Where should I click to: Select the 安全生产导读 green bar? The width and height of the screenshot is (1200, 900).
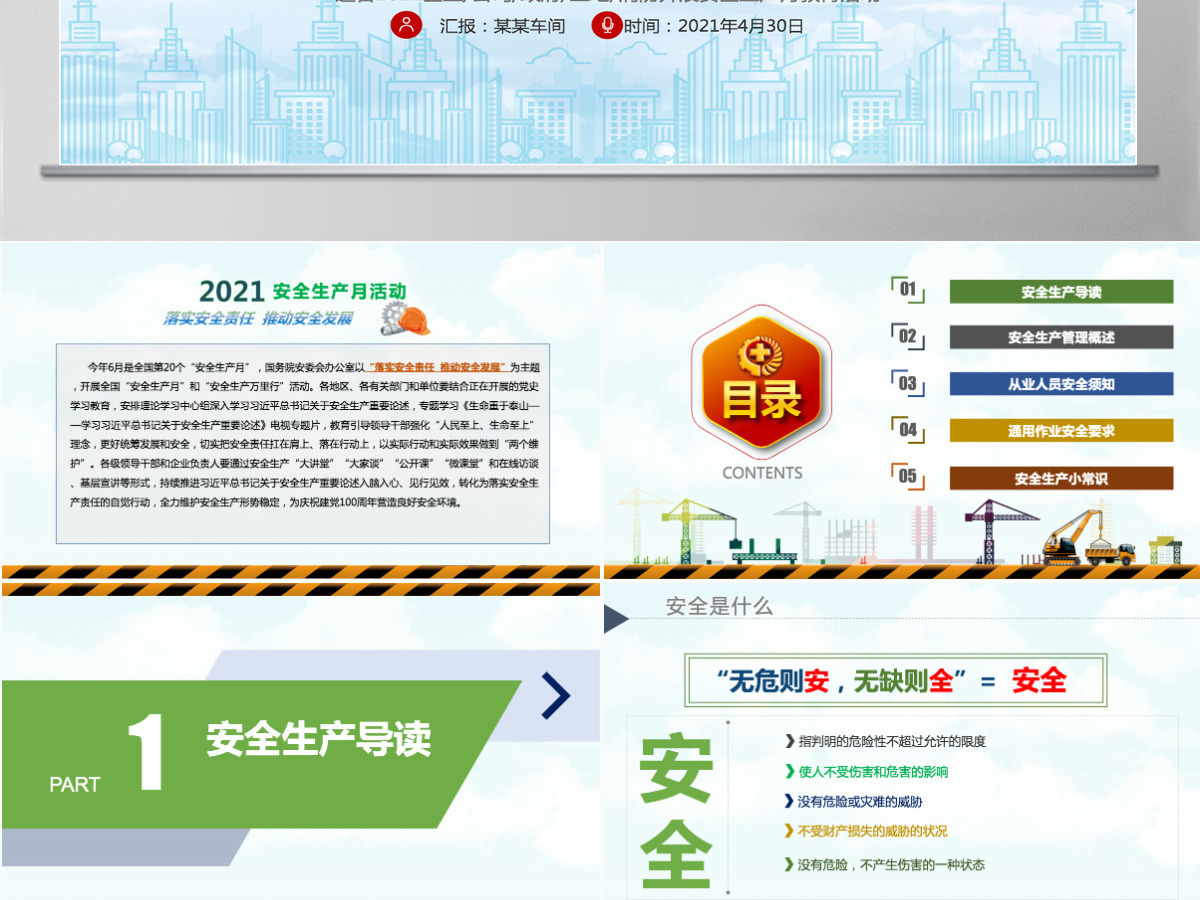click(1061, 292)
